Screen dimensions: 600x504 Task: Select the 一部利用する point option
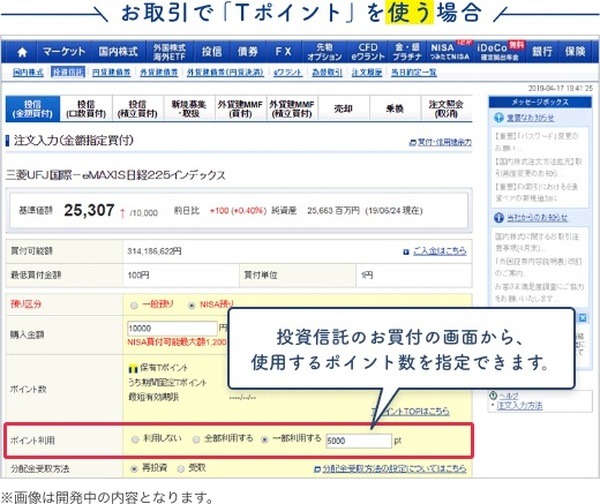pos(264,440)
